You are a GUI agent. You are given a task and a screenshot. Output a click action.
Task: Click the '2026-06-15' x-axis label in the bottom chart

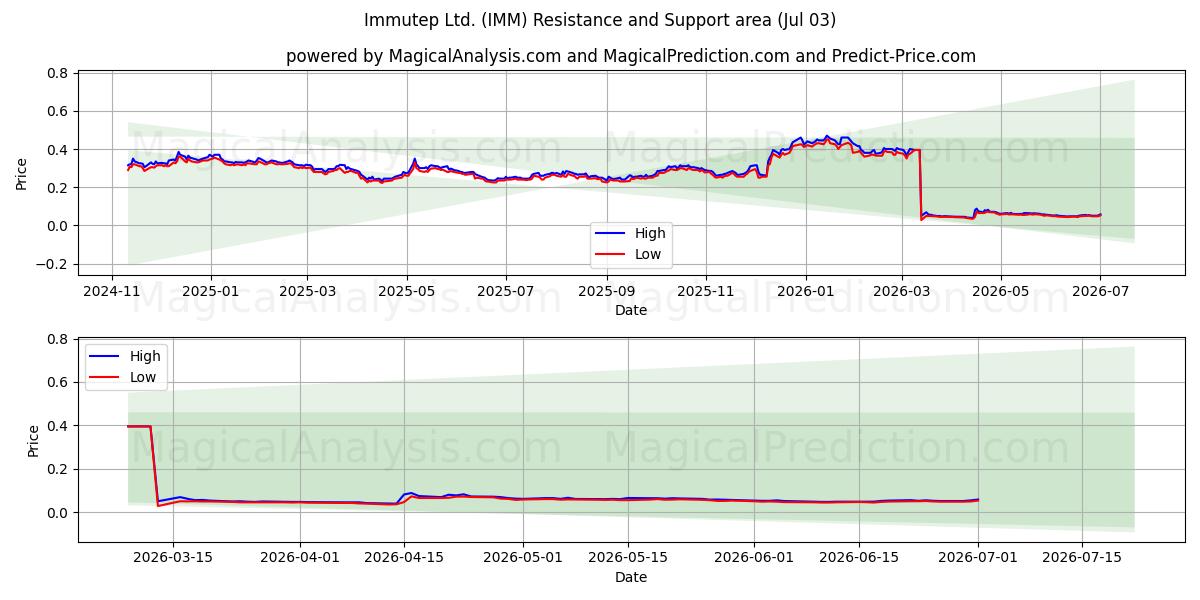[x=858, y=557]
